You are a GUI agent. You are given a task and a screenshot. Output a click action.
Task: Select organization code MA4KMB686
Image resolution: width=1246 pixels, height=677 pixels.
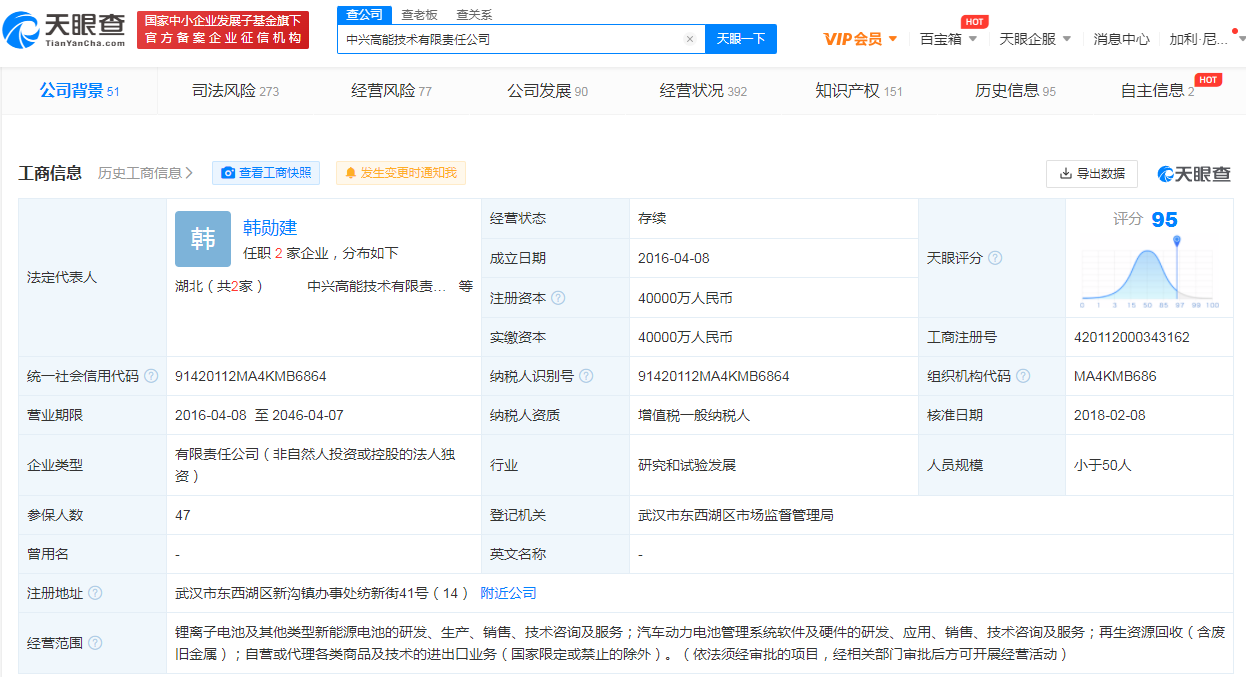click(1115, 377)
